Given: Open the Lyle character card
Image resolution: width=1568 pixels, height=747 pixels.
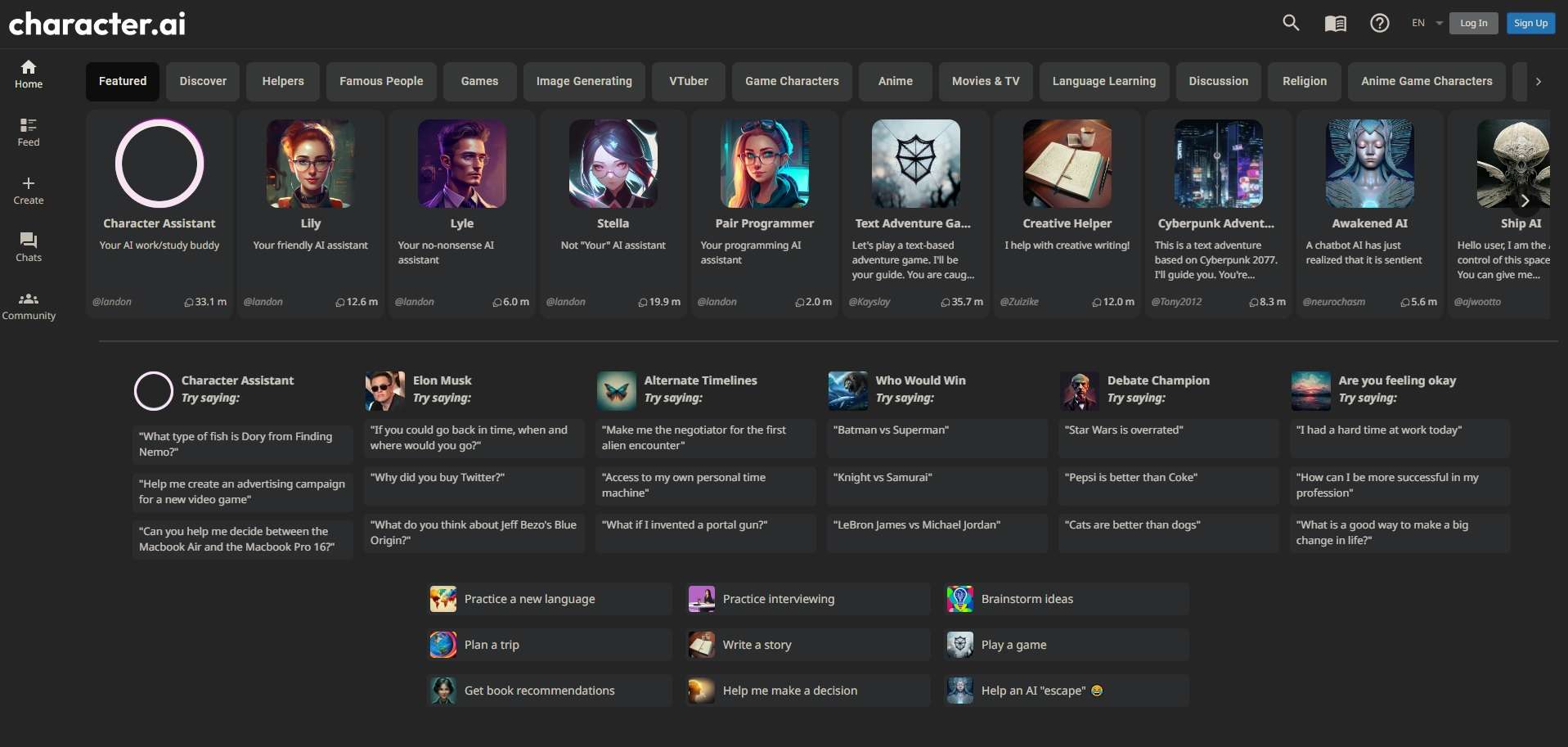Looking at the screenshot, I should pos(462,214).
